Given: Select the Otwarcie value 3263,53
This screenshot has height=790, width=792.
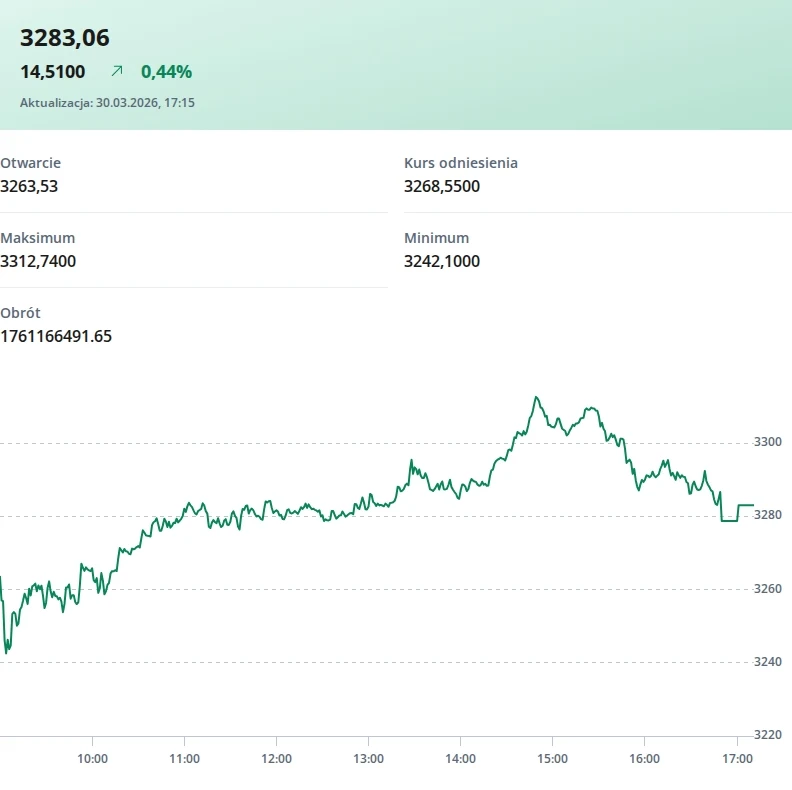Looking at the screenshot, I should click(x=29, y=186).
